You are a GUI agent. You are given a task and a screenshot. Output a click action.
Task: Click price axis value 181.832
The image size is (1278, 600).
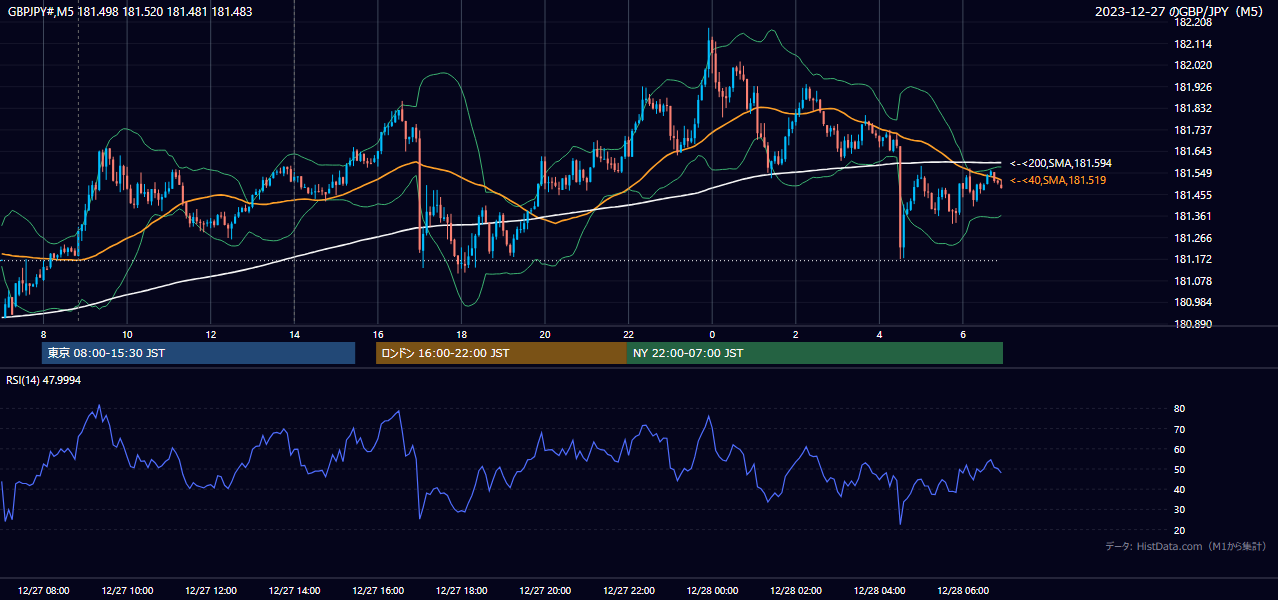1192,108
